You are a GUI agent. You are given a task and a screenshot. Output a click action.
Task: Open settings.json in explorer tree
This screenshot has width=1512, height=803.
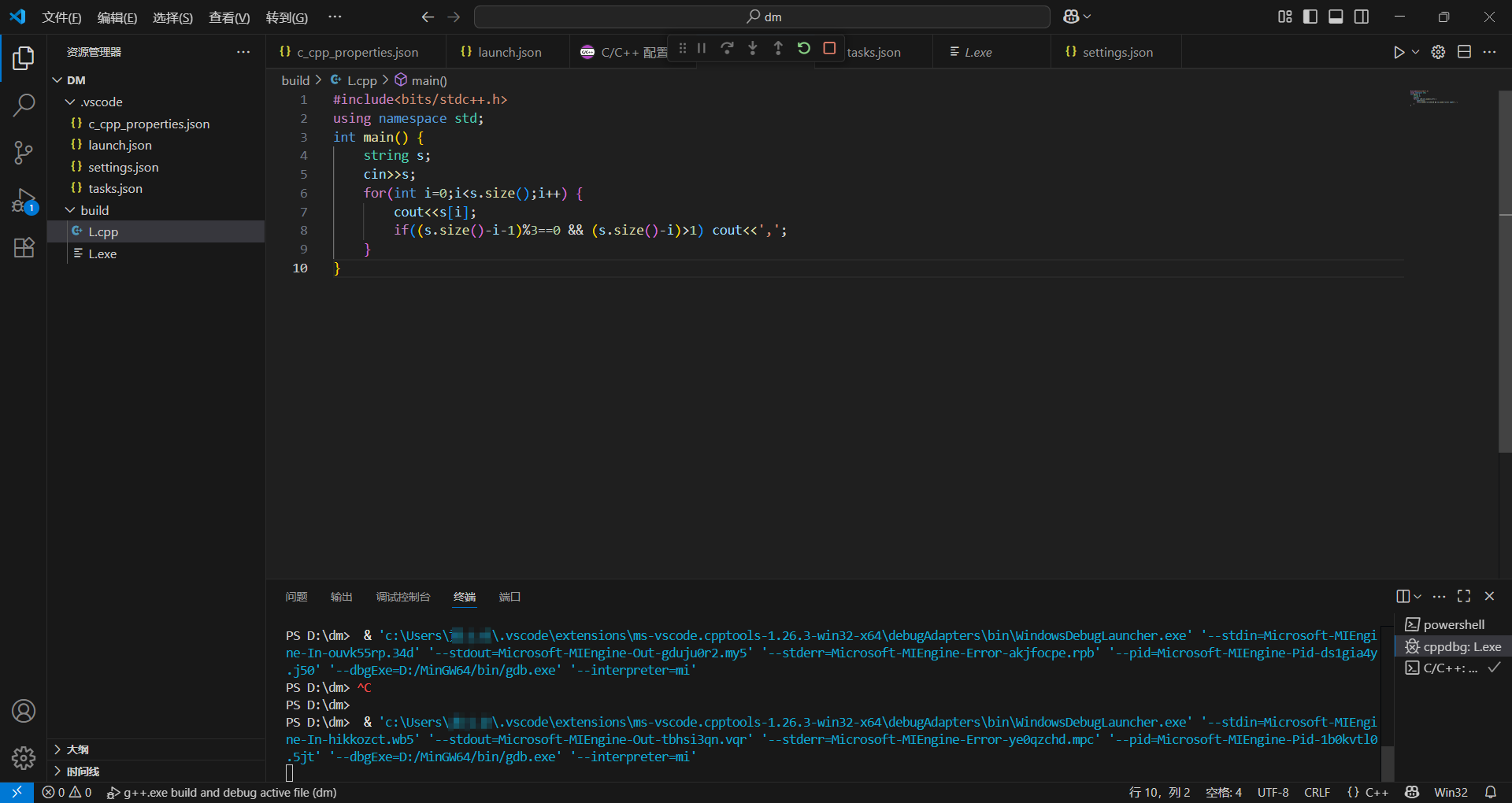[156, 167]
